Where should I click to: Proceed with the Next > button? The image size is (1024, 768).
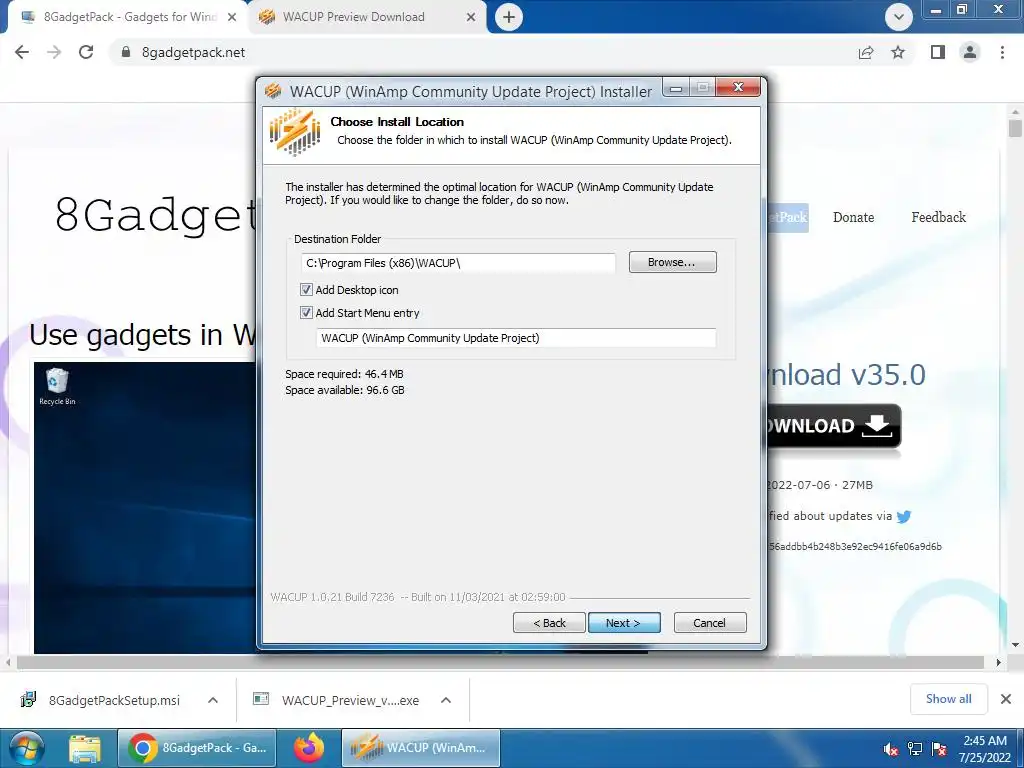pos(624,622)
